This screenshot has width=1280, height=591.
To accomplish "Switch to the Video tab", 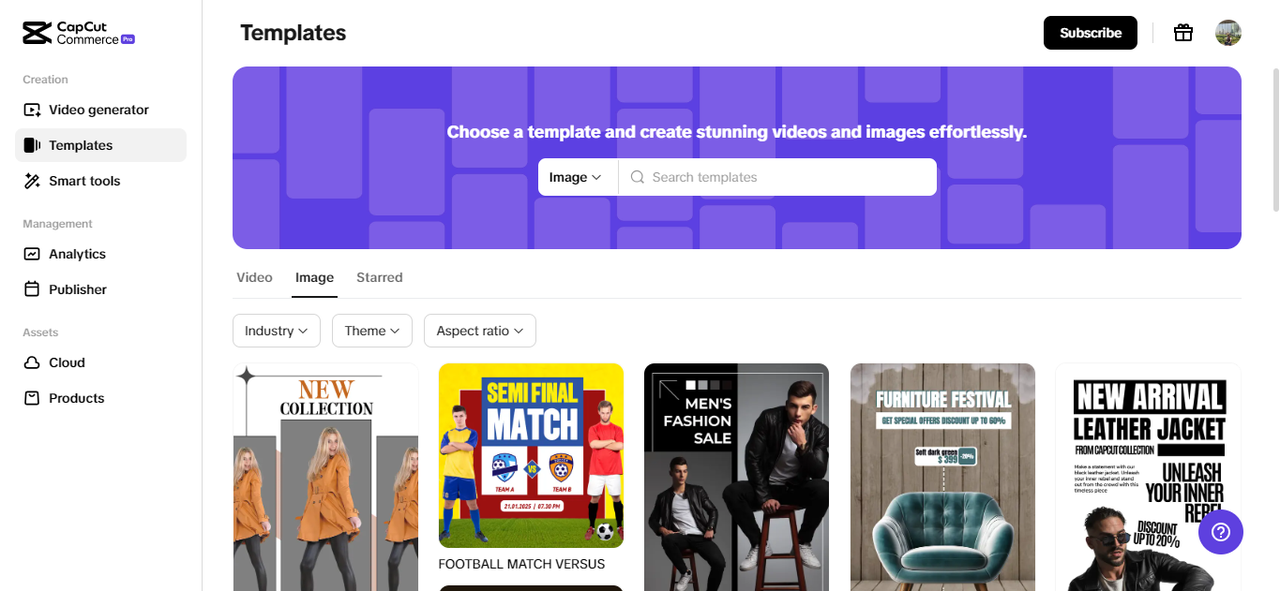I will coord(254,278).
